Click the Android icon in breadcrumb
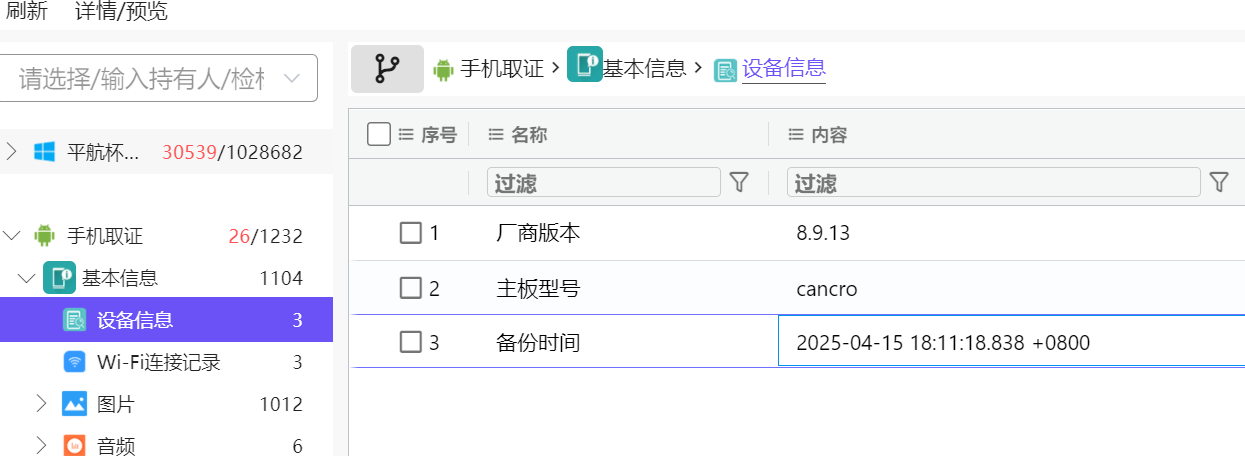Image resolution: width=1245 pixels, height=456 pixels. tap(443, 69)
